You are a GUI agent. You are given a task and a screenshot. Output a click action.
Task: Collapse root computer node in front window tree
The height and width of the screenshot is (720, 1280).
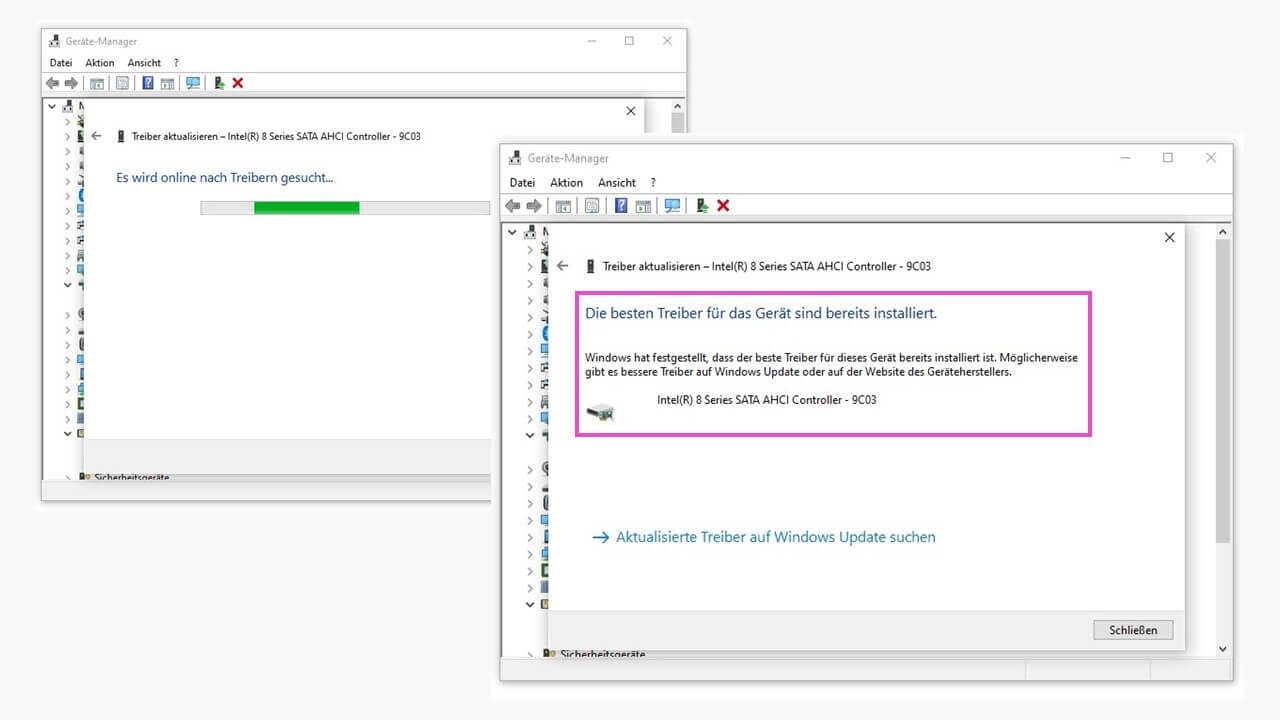tap(513, 232)
